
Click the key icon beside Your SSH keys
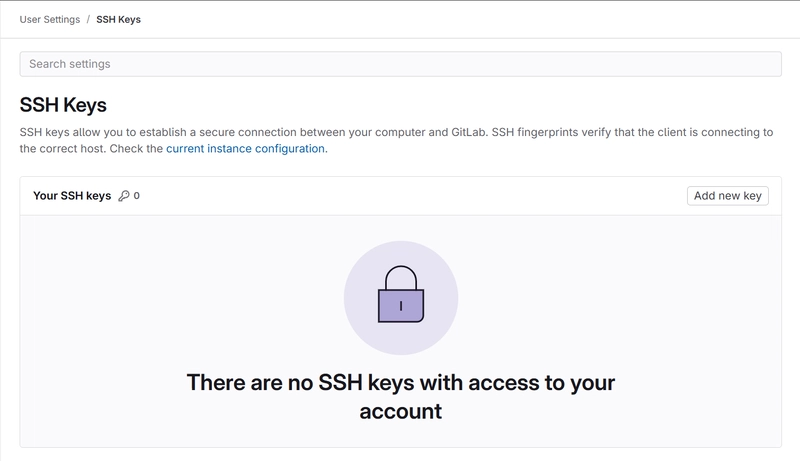(x=123, y=196)
